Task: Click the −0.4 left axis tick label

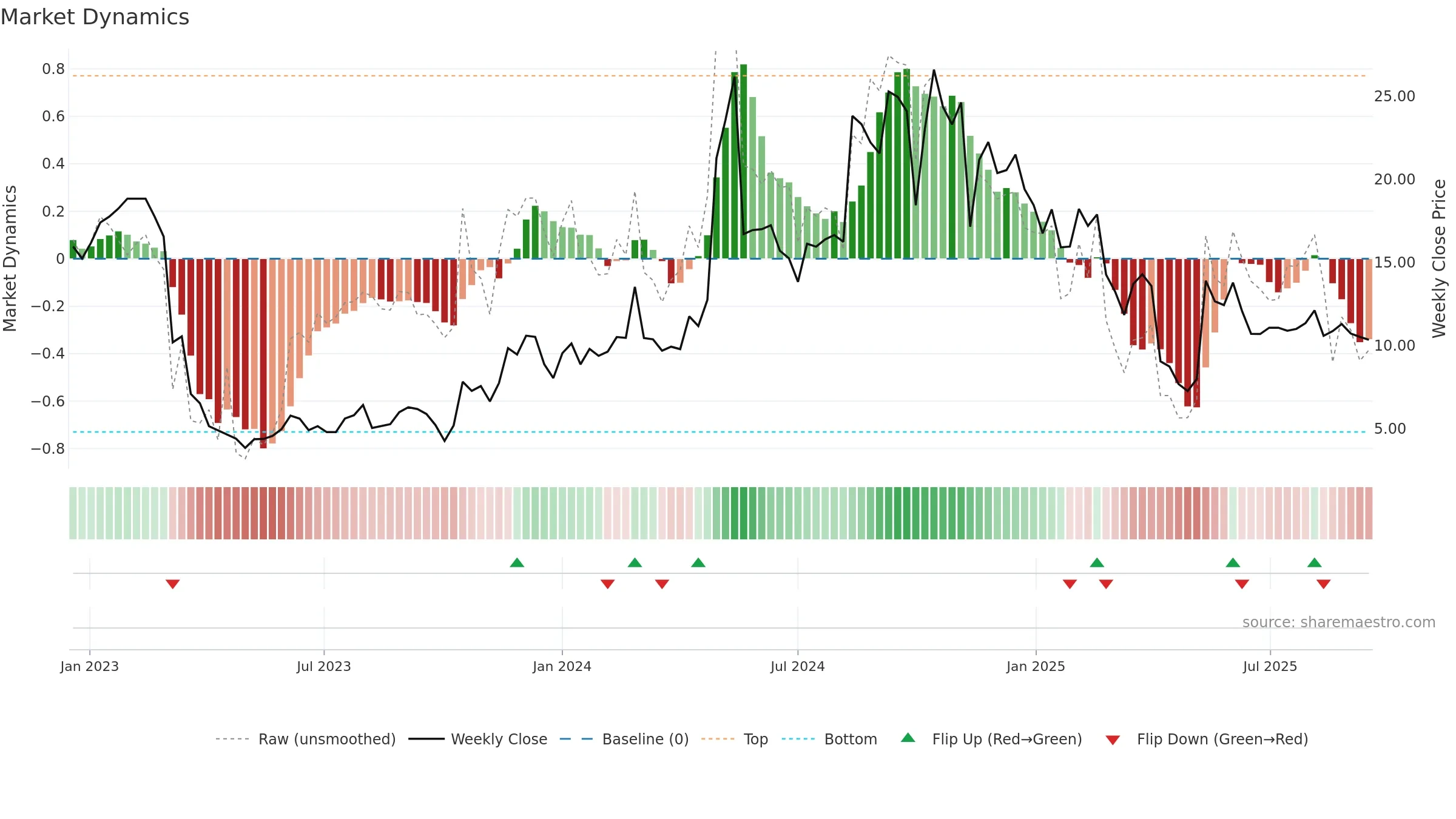Action: pyautogui.click(x=48, y=354)
